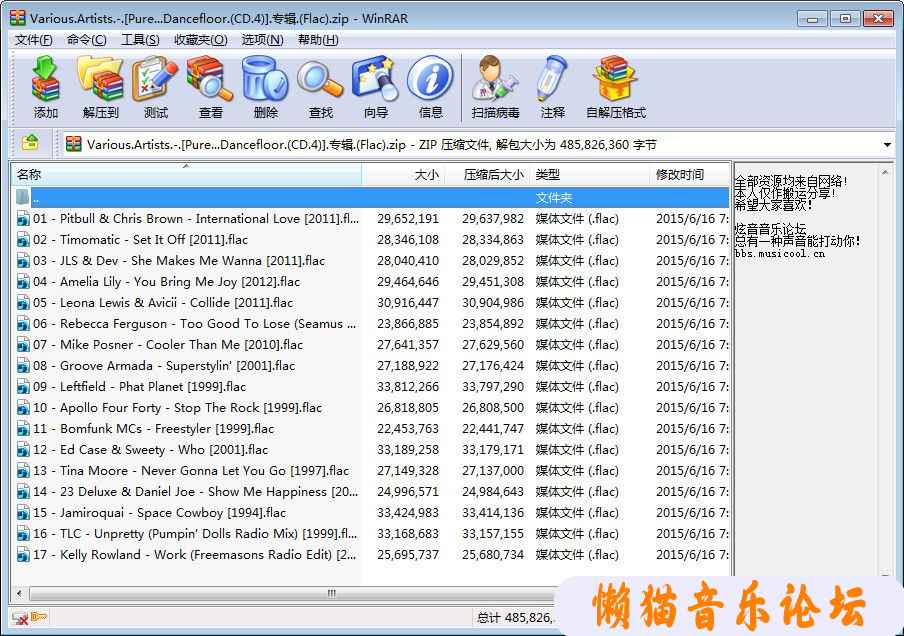The image size is (904, 636).
Task: Open the 注释 (Comment) tool
Action: [552, 87]
